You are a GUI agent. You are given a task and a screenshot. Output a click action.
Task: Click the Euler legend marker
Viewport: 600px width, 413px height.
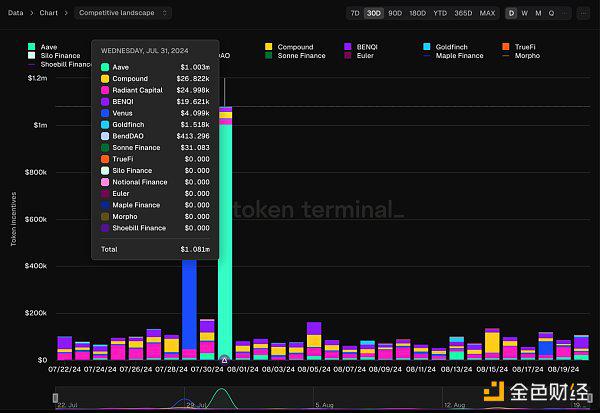pos(347,56)
